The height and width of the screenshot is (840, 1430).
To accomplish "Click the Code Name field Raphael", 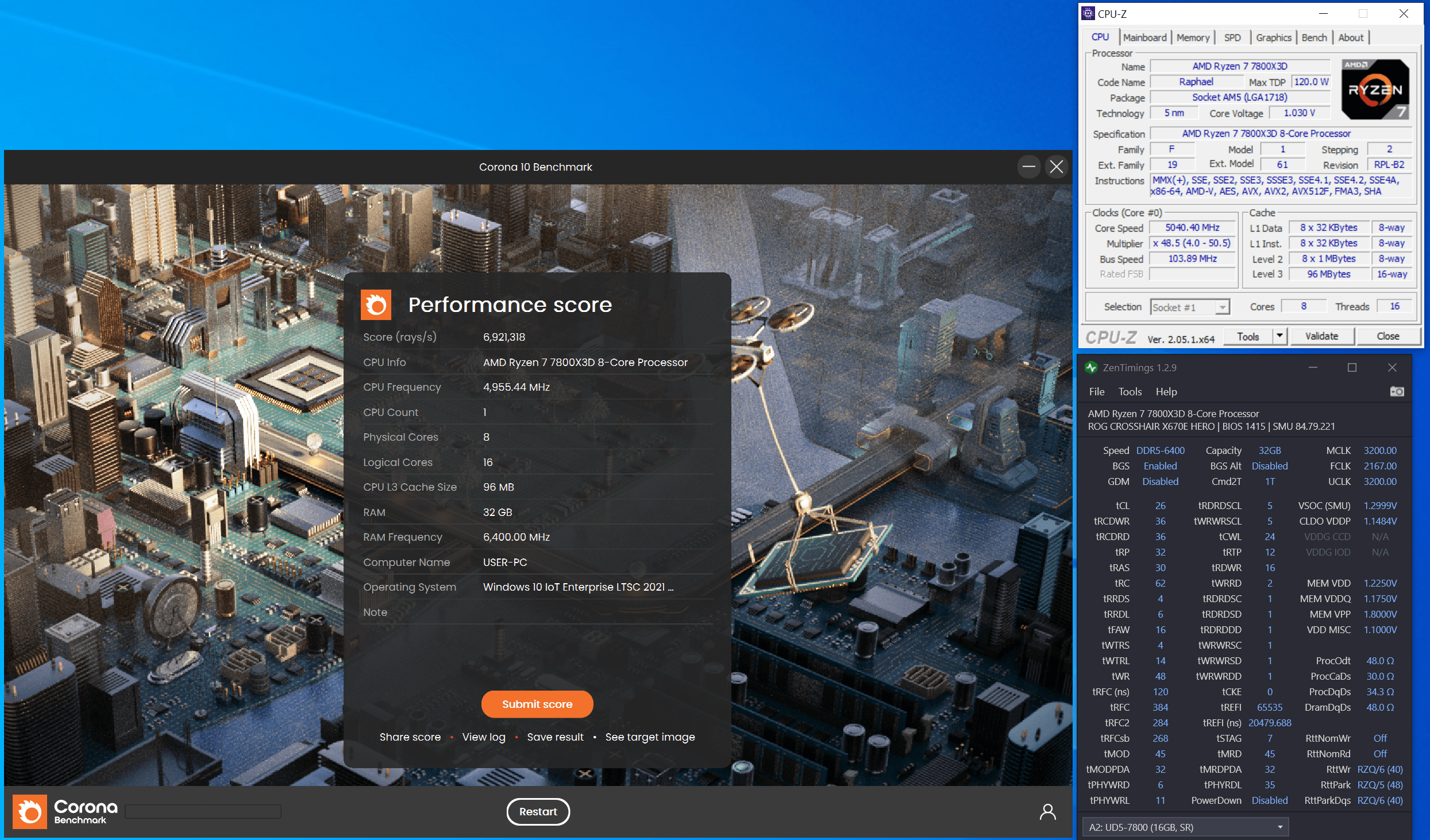I will pos(1196,82).
